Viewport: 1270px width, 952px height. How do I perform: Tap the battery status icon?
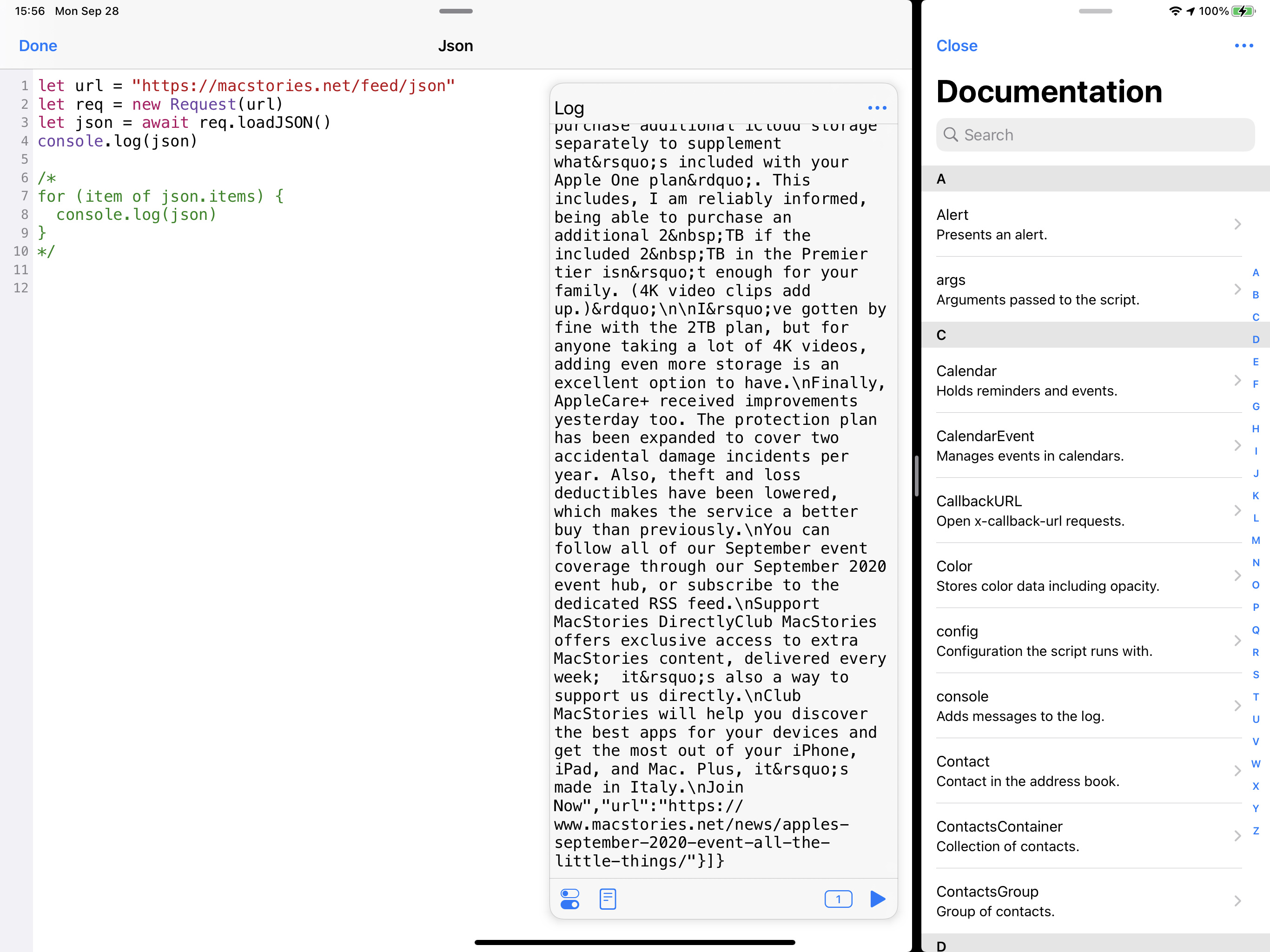(1244, 11)
